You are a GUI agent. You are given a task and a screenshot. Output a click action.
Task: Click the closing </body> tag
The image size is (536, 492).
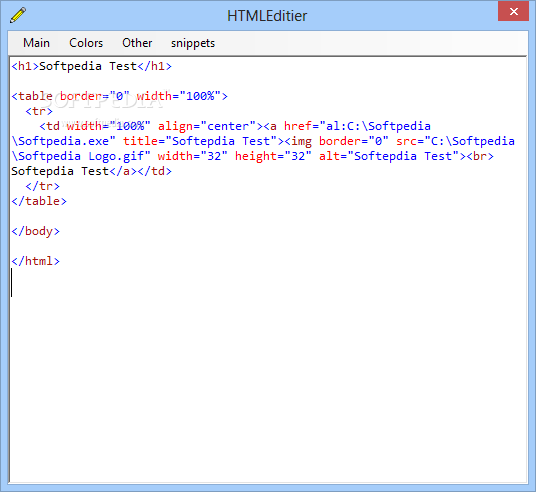(36, 231)
